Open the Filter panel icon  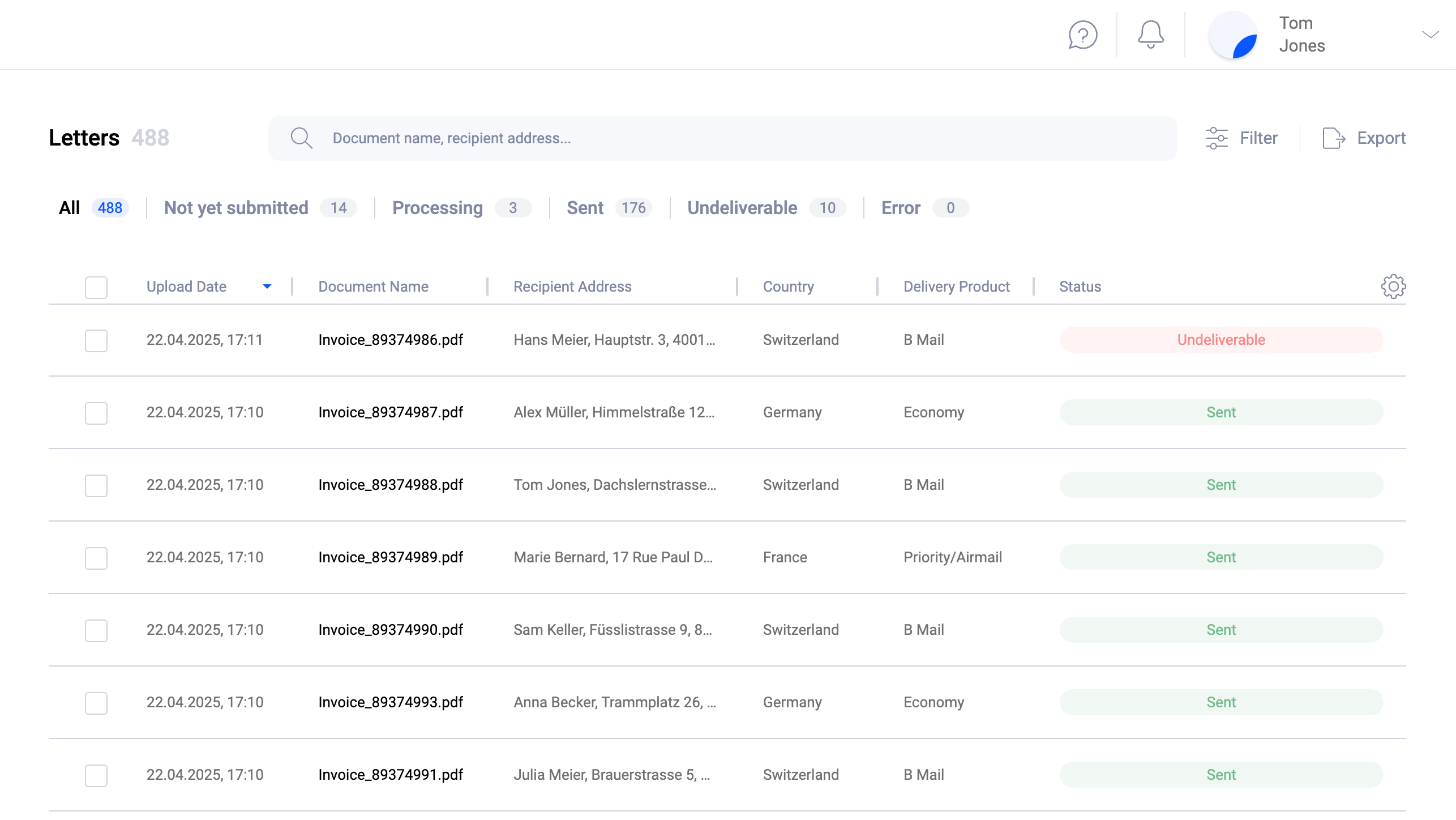[x=1217, y=138]
